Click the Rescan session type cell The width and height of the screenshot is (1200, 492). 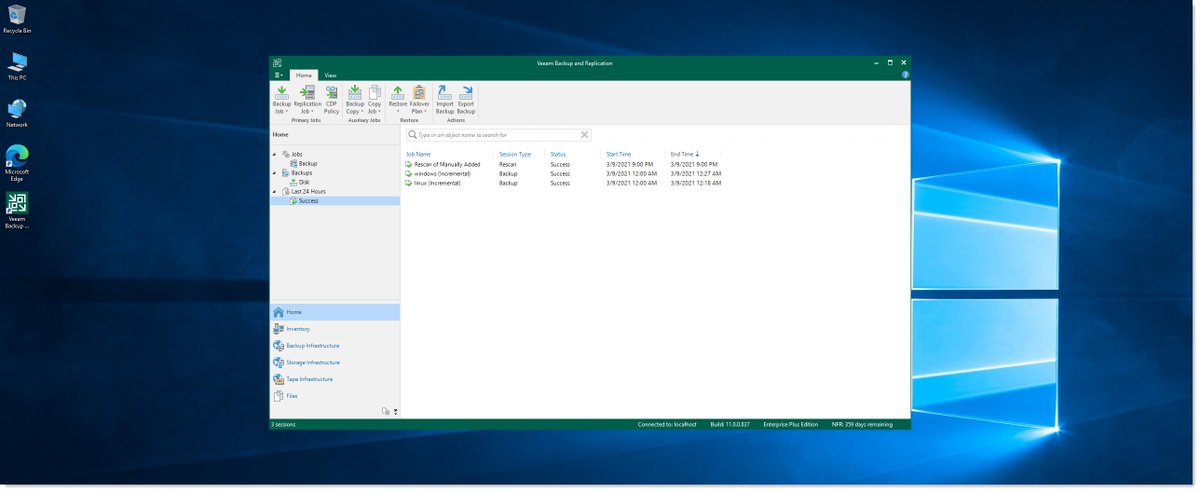tap(508, 164)
